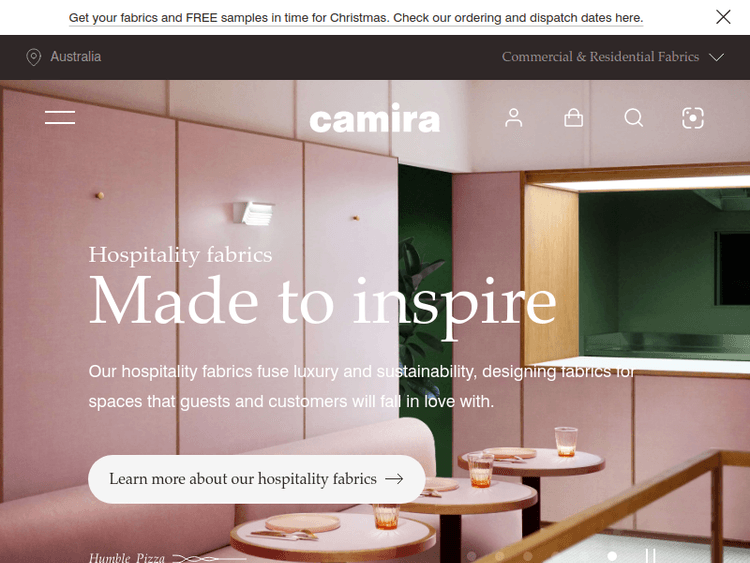Click the location pin icon beside Australia
This screenshot has width=750, height=563.
click(x=33, y=57)
